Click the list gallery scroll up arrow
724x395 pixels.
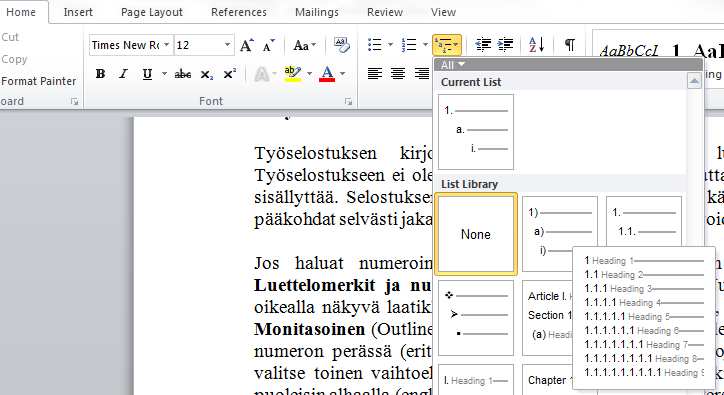pos(694,81)
